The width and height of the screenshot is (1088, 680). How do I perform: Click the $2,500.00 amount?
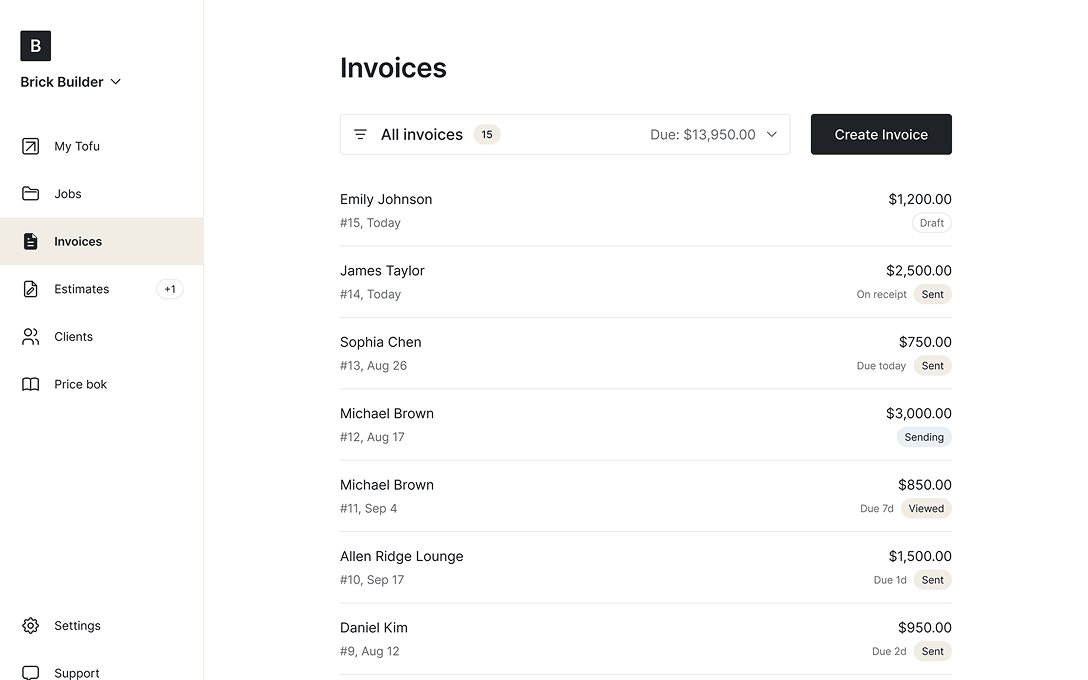919,271
